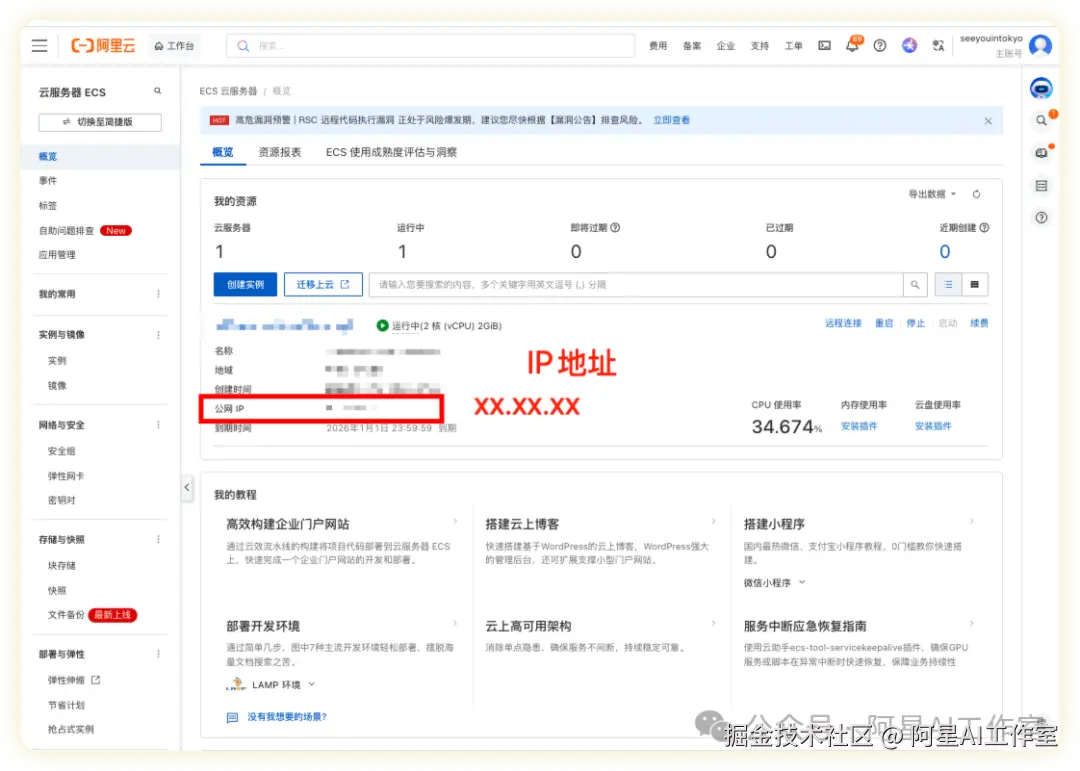Open 事件 in the sidebar

(48, 181)
